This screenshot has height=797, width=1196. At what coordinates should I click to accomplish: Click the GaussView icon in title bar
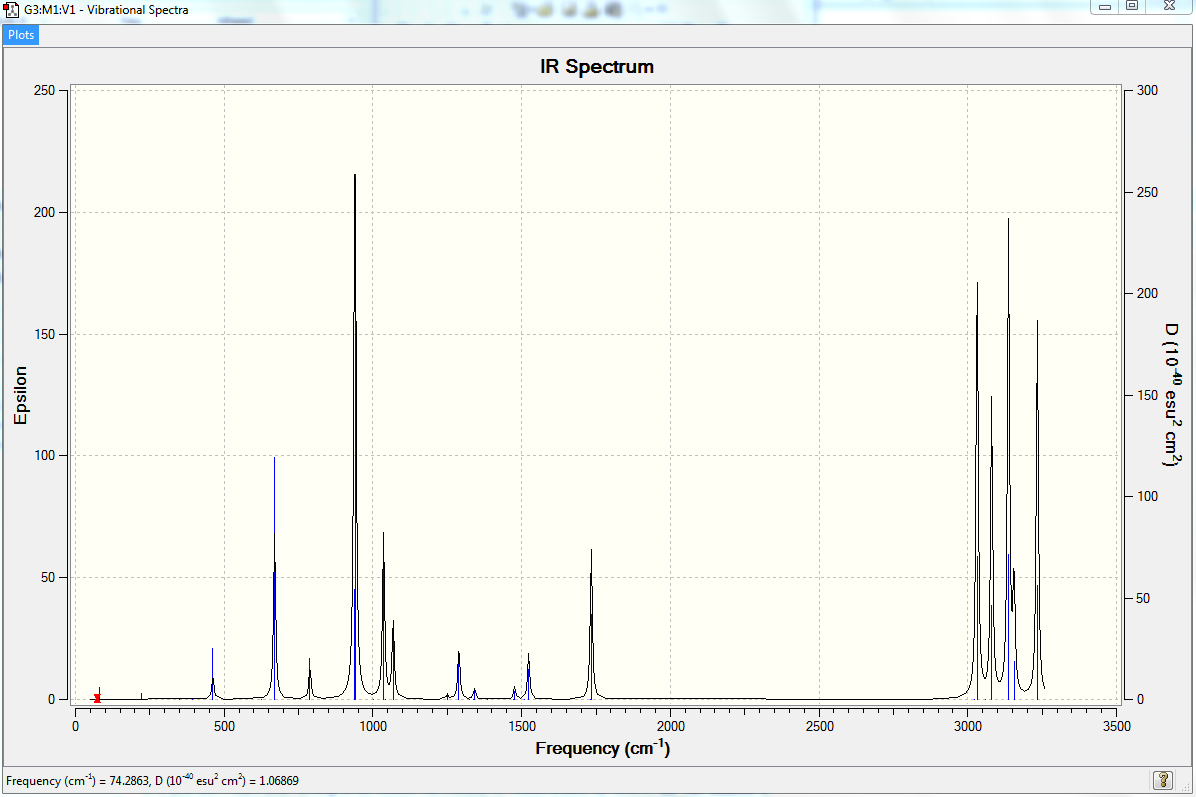11,10
